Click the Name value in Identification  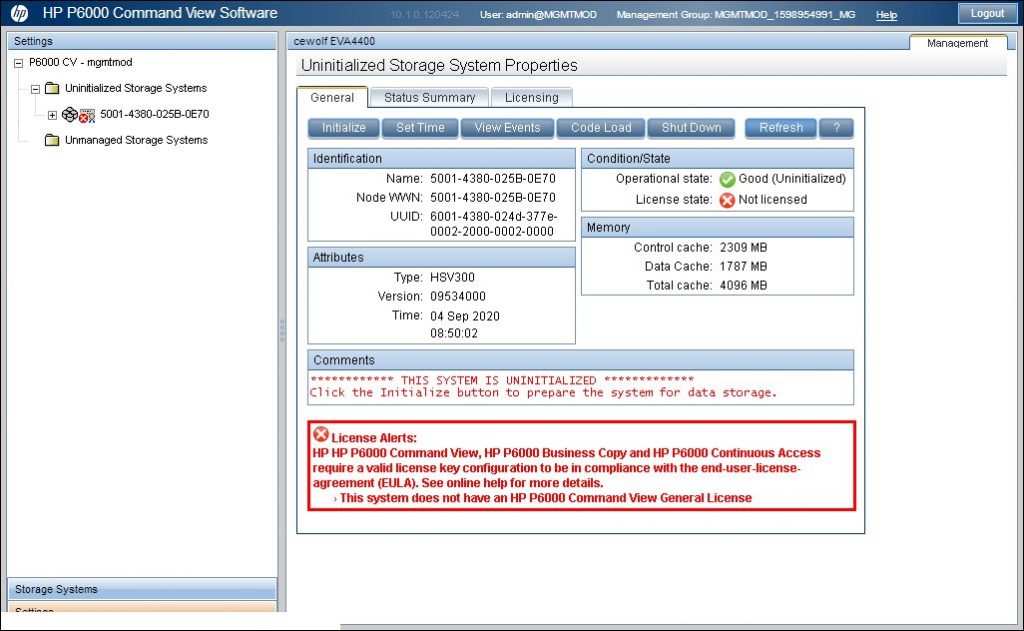(492, 178)
